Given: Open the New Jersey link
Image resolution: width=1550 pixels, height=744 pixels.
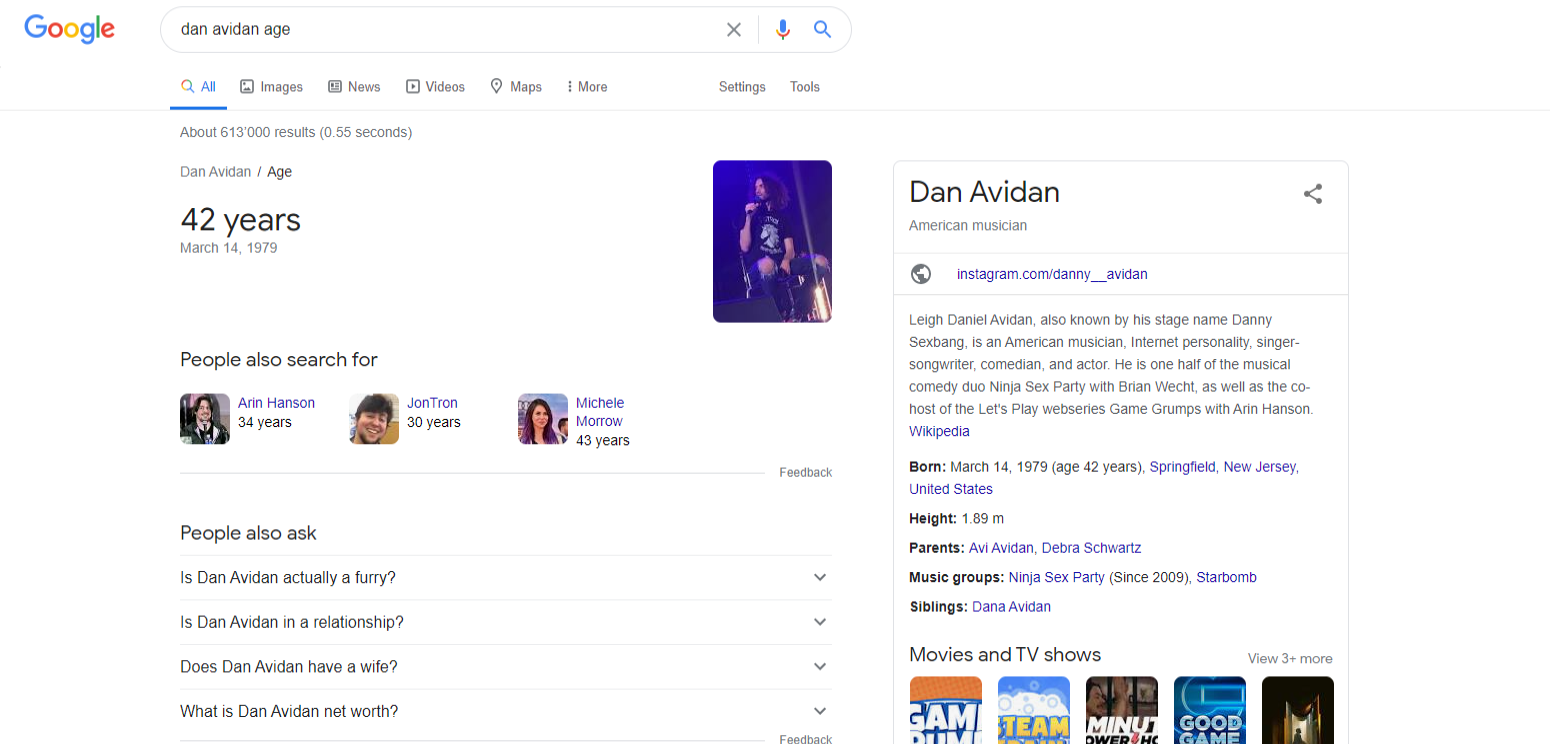Looking at the screenshot, I should (1260, 467).
